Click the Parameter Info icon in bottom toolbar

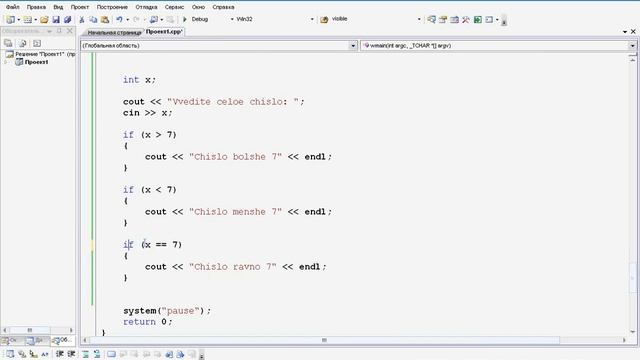[22, 354]
